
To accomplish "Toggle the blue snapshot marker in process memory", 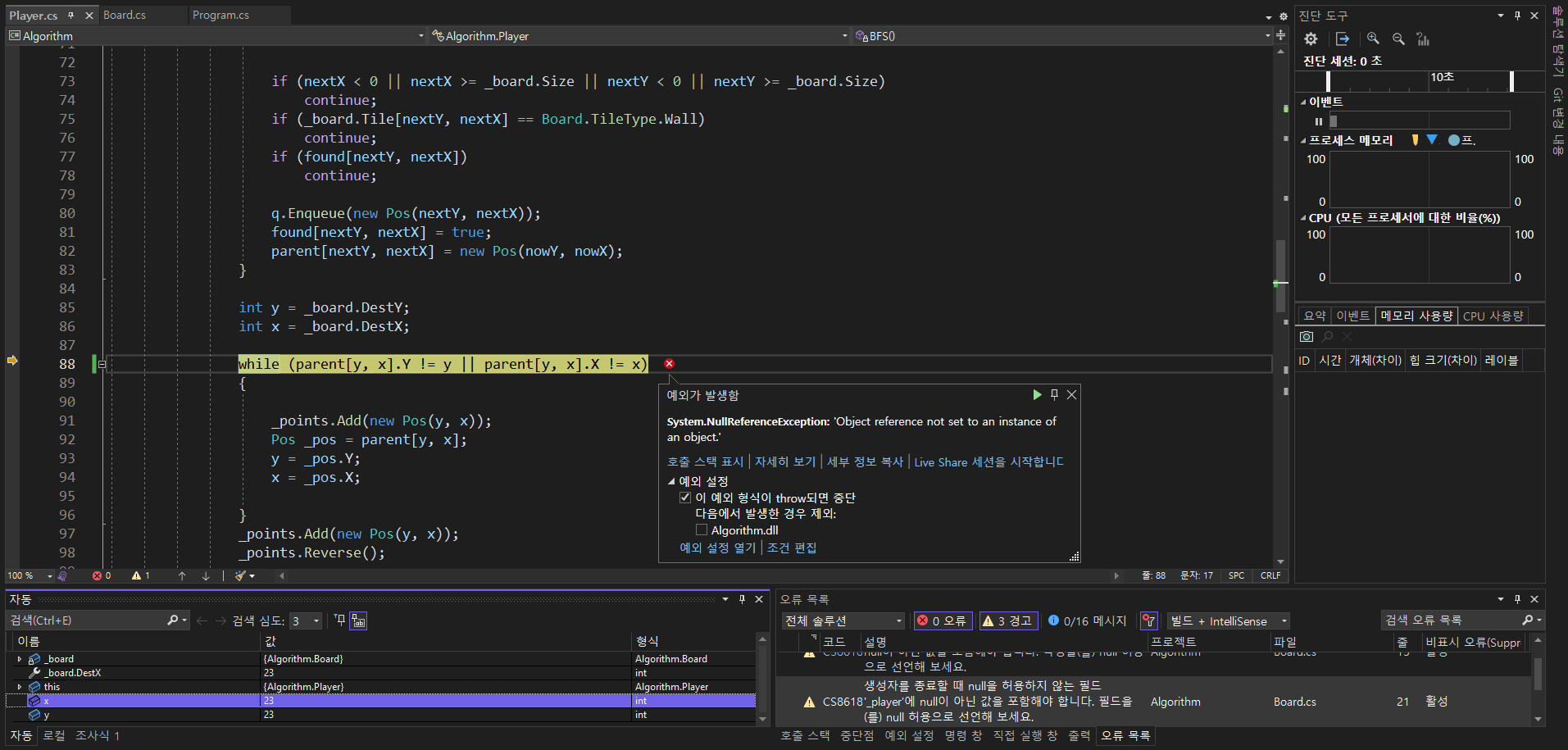I will [1432, 140].
